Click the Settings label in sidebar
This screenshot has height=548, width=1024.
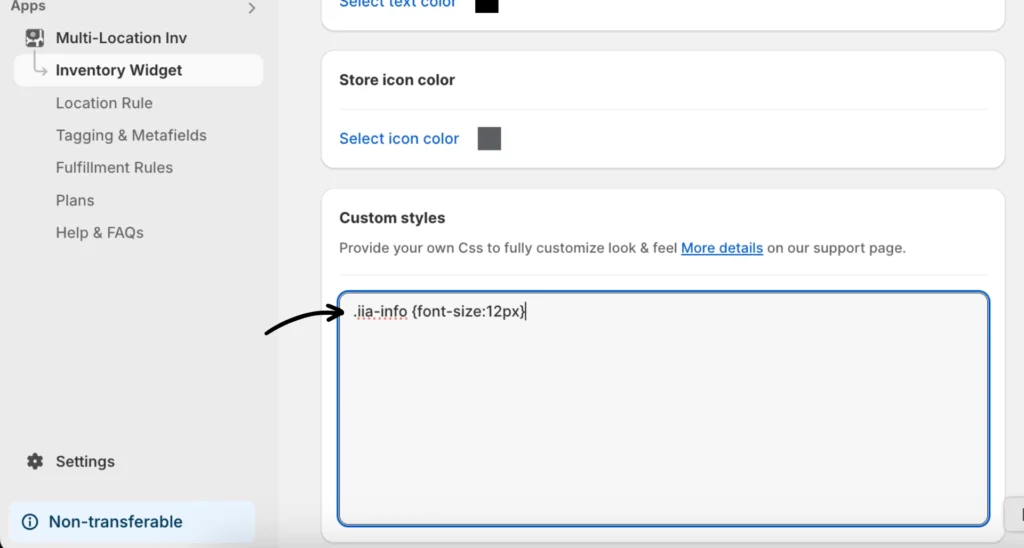[x=85, y=461]
